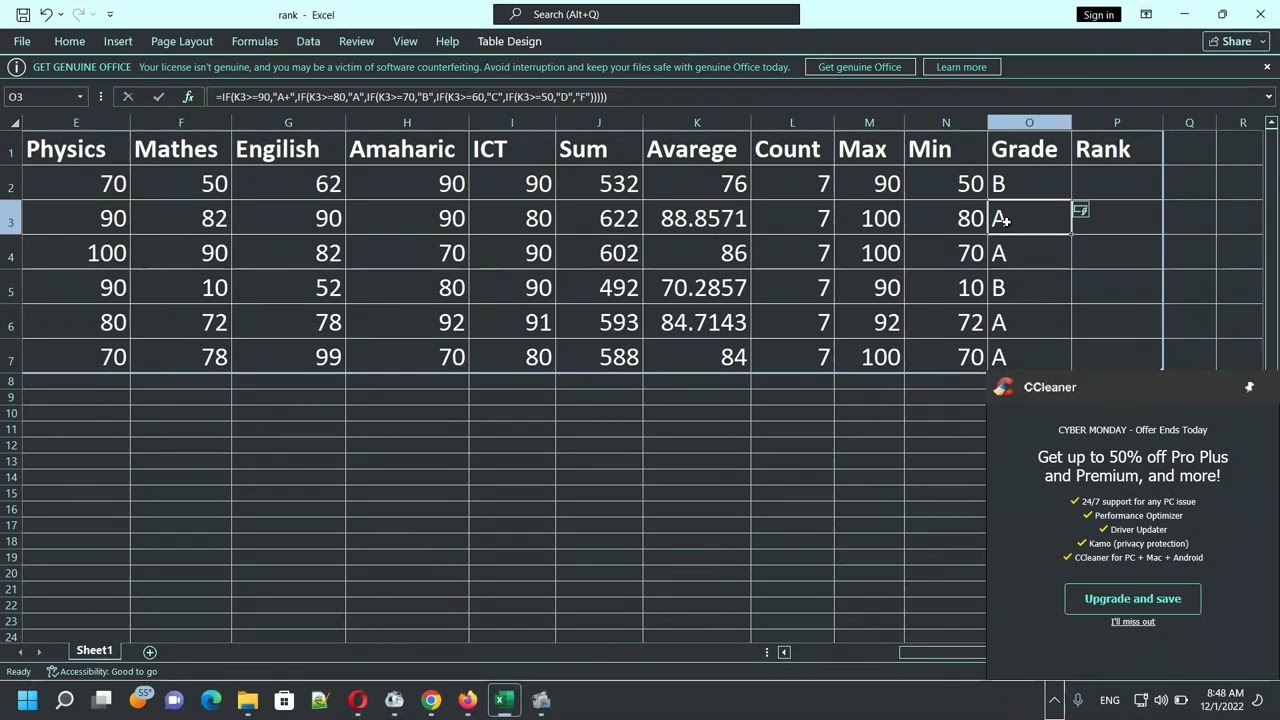
Task: Customize Quick Access Toolbar dropdown
Action: click(x=110, y=14)
